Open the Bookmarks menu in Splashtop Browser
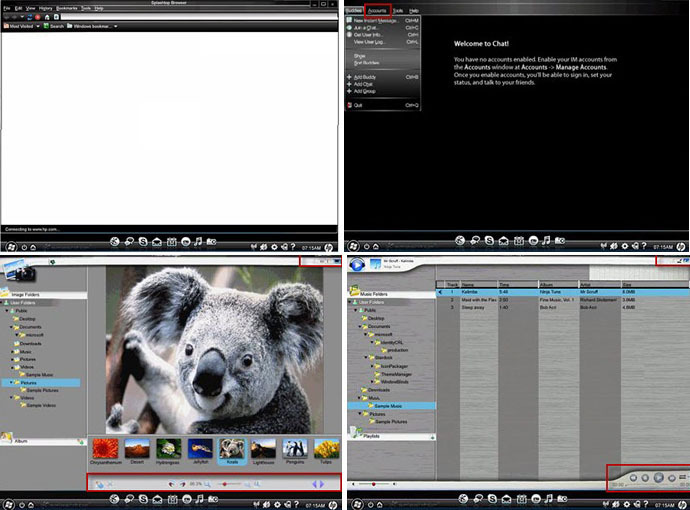This screenshot has height=510, width=690. (66, 8)
